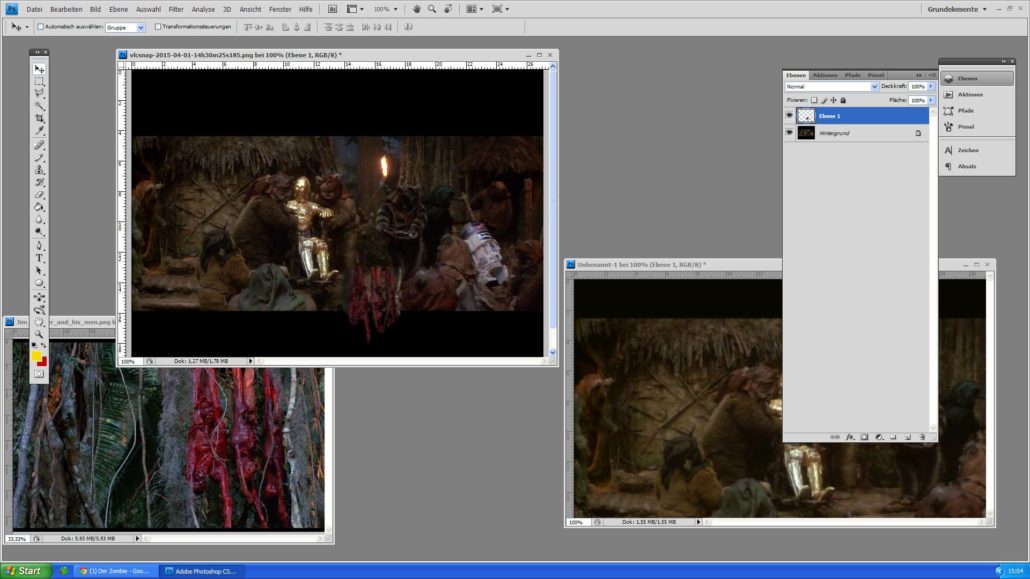Viewport: 1030px width, 579px height.
Task: Select the Blur tool
Action: click(39, 220)
